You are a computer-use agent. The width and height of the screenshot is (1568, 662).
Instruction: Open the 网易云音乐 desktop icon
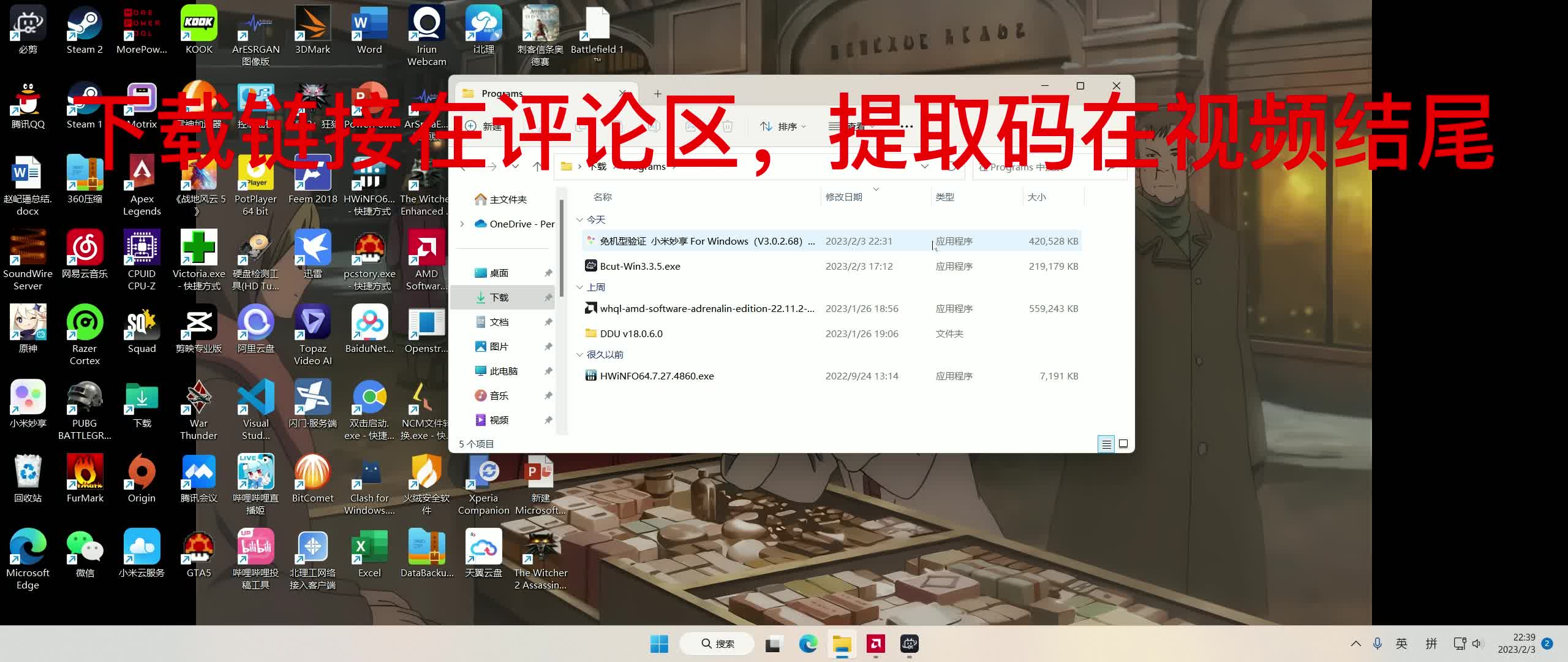point(85,254)
